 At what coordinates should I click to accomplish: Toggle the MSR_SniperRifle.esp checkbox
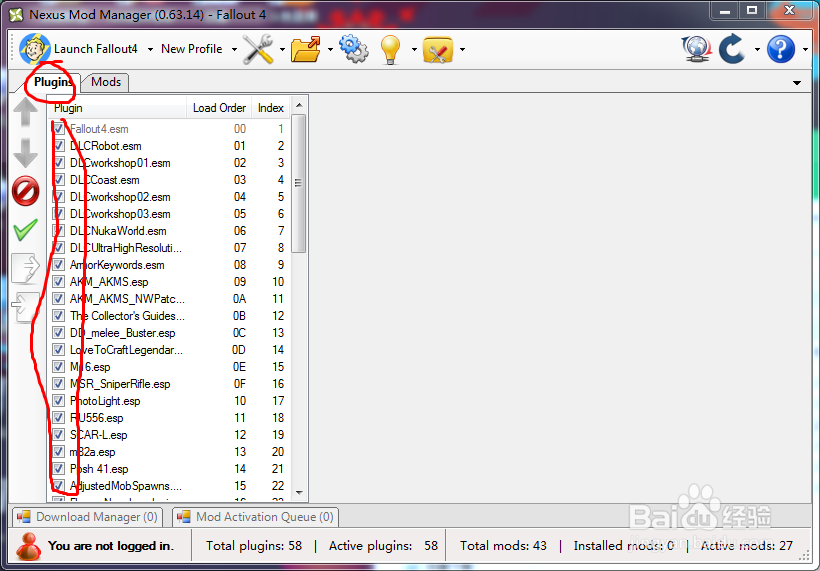59,384
